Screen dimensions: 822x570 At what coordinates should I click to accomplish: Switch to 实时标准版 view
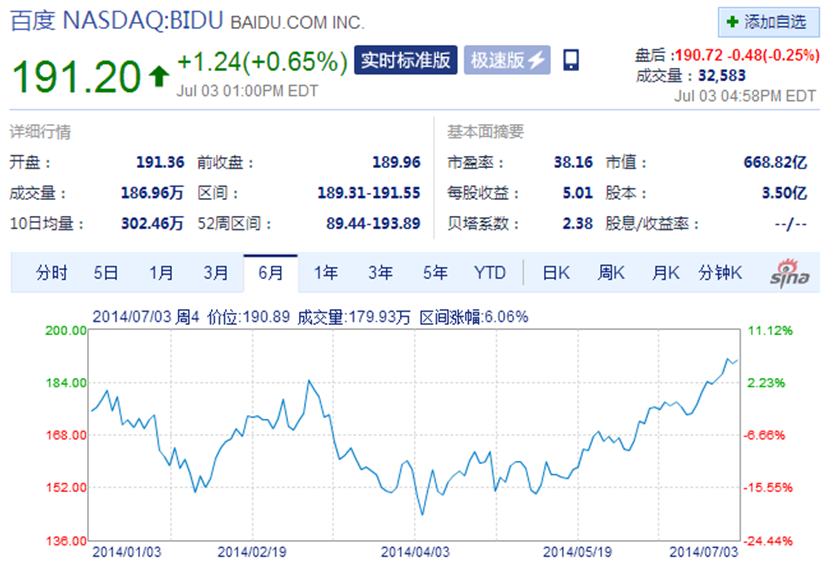click(406, 60)
